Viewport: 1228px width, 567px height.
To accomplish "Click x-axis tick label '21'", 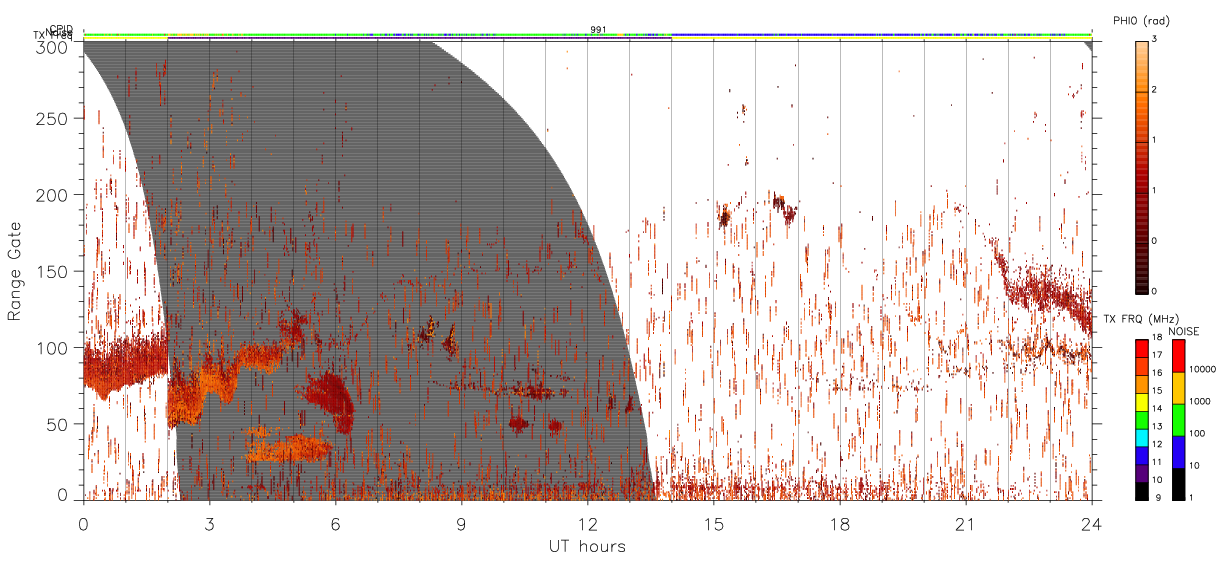I will (965, 524).
